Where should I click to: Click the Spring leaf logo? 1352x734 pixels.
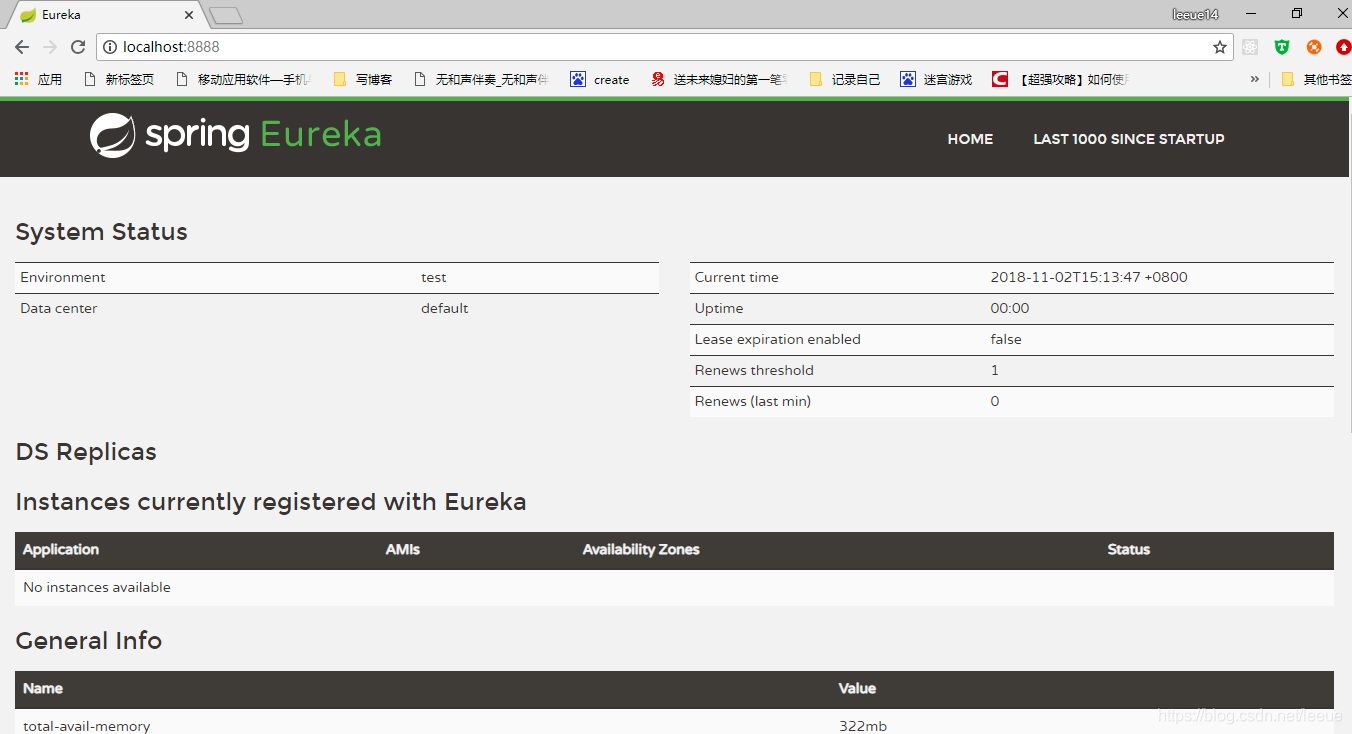[112, 136]
